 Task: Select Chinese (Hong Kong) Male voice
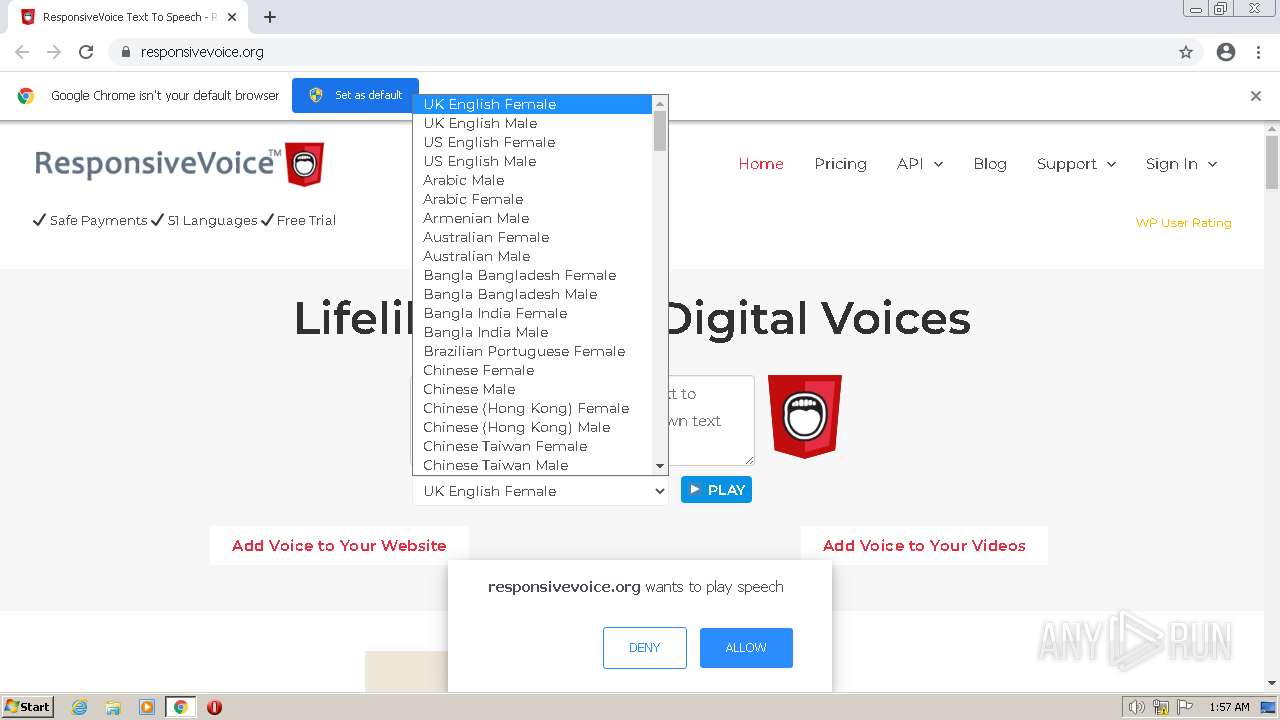click(532, 427)
